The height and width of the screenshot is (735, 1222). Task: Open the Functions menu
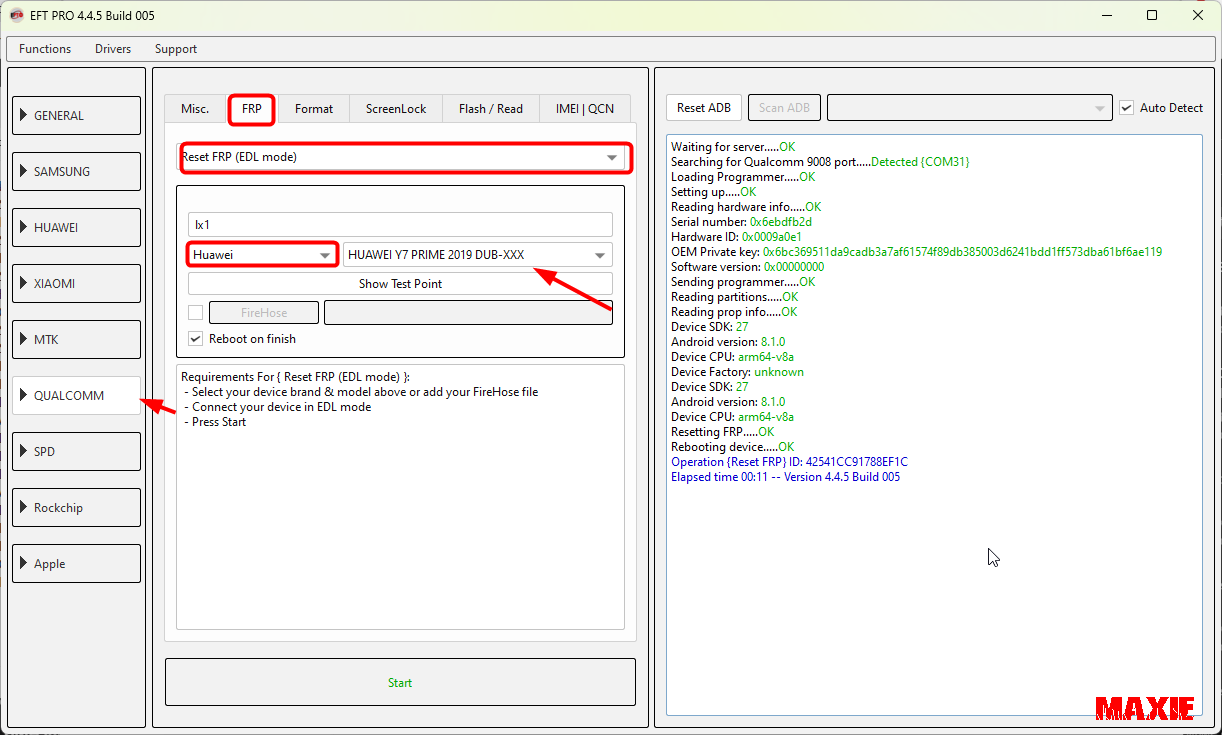[45, 49]
